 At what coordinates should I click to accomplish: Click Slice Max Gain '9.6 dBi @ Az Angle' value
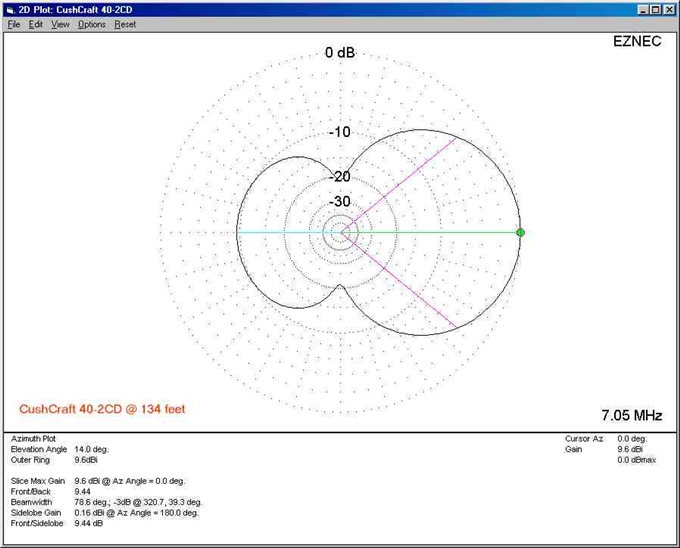tap(130, 481)
